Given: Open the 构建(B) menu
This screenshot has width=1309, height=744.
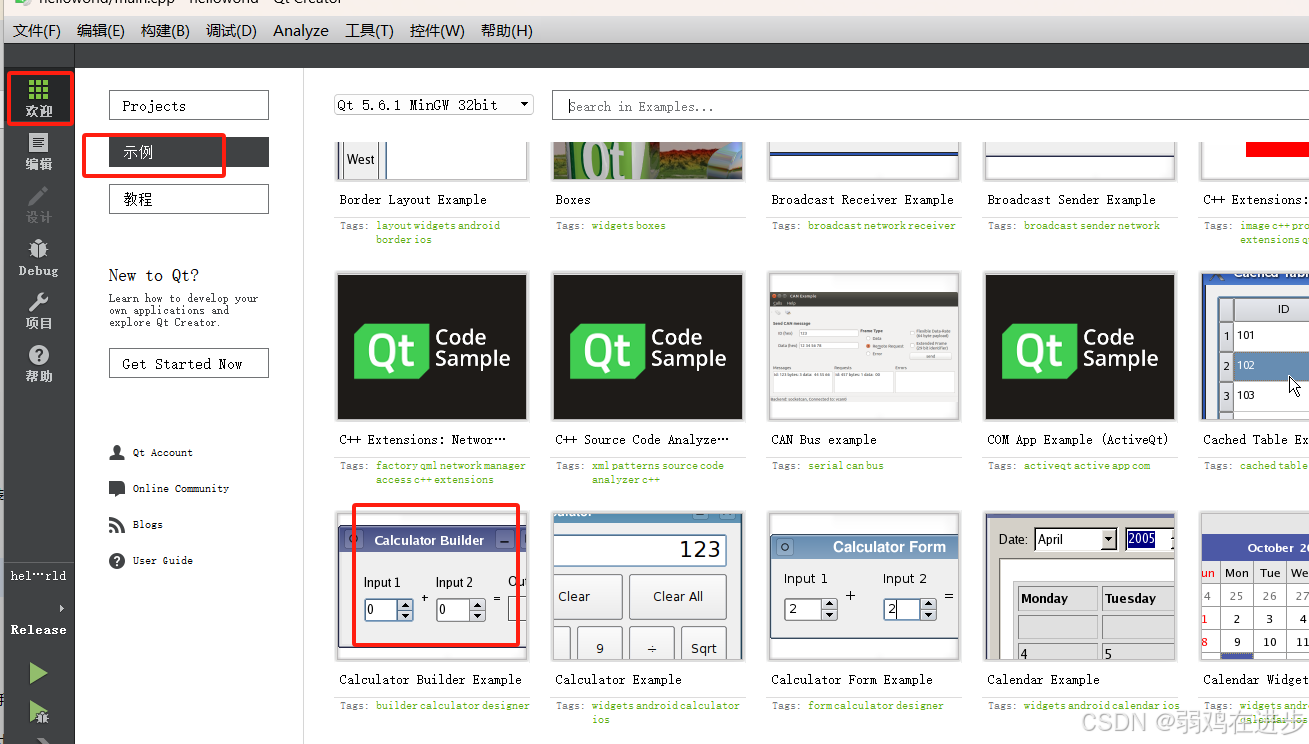Looking at the screenshot, I should [x=165, y=31].
